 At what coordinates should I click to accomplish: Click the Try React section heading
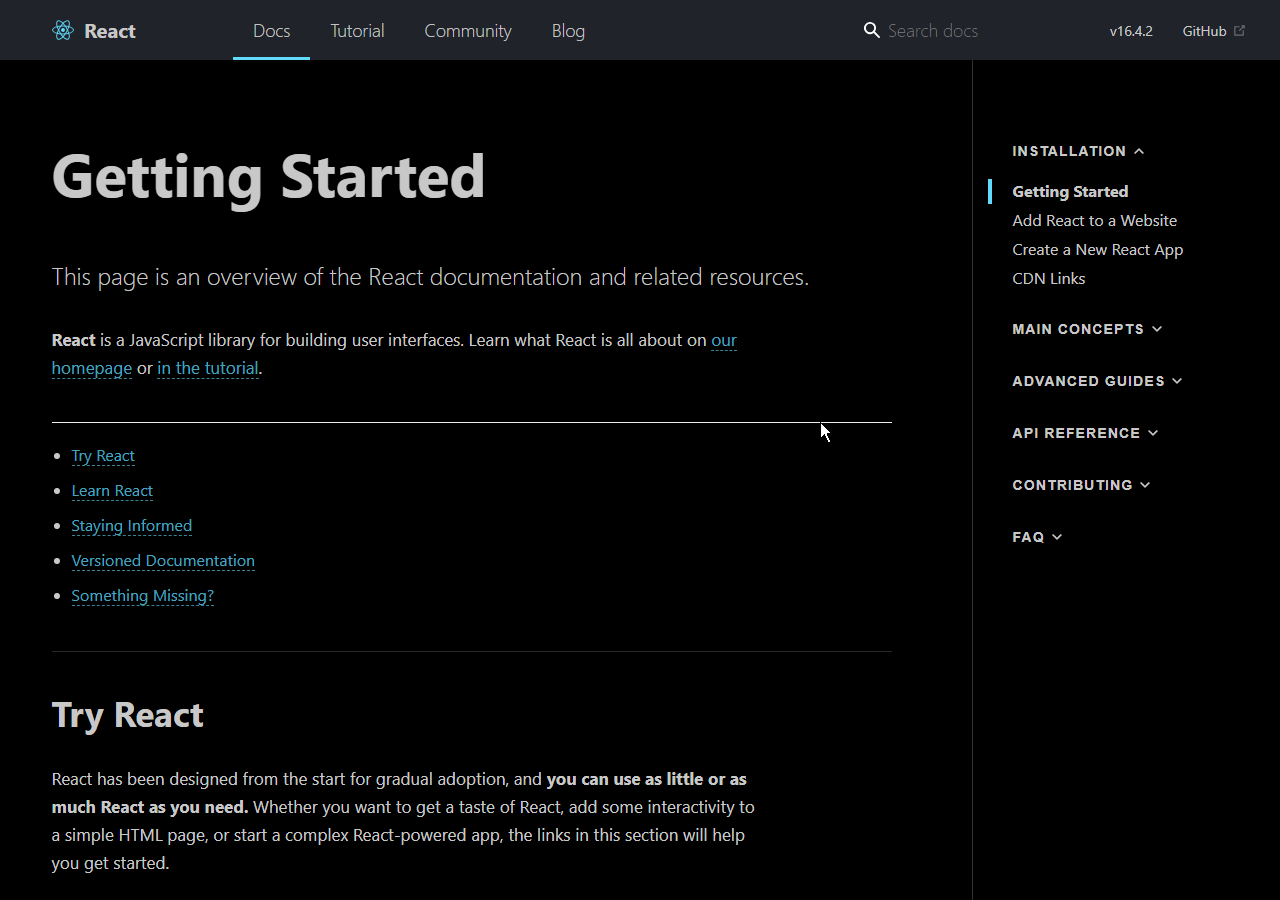click(128, 715)
